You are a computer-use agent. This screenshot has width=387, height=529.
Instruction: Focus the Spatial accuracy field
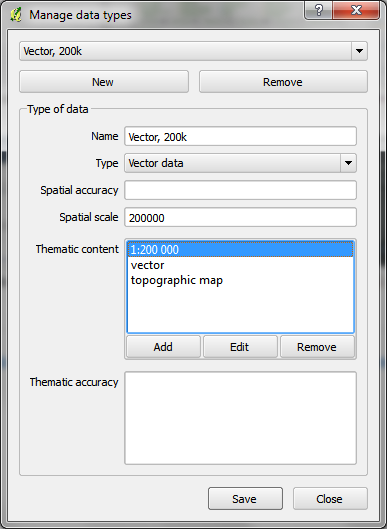pos(240,190)
